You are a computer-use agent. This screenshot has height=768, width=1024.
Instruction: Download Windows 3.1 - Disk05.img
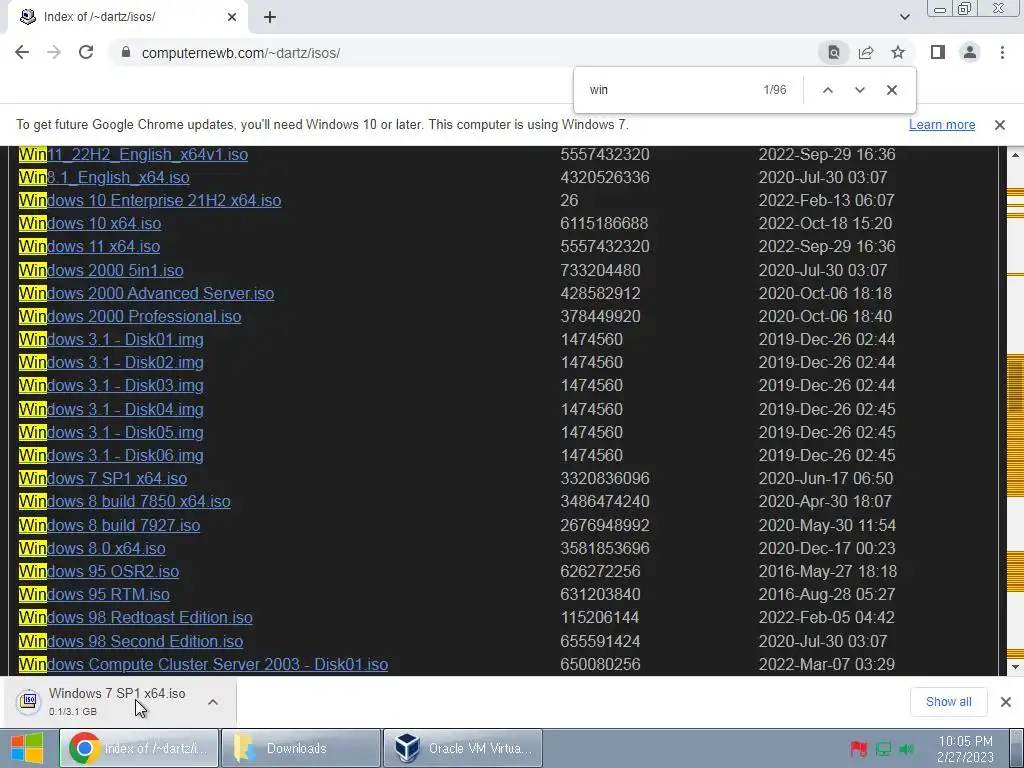[x=111, y=432]
